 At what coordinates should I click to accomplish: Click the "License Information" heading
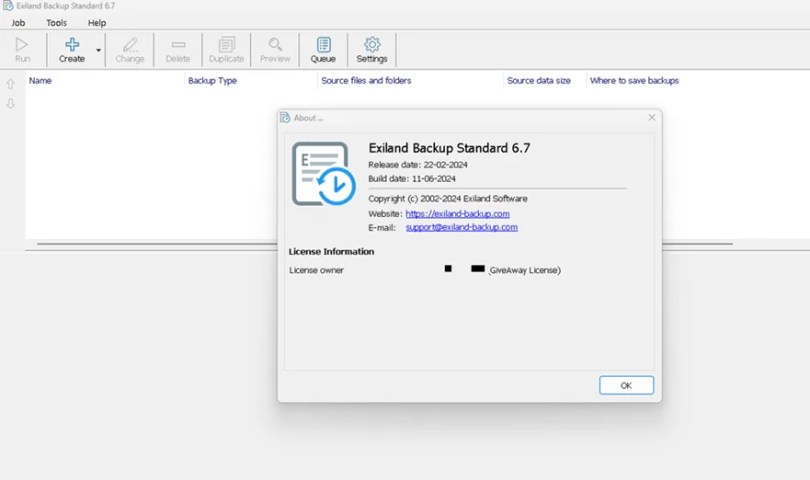click(x=331, y=252)
